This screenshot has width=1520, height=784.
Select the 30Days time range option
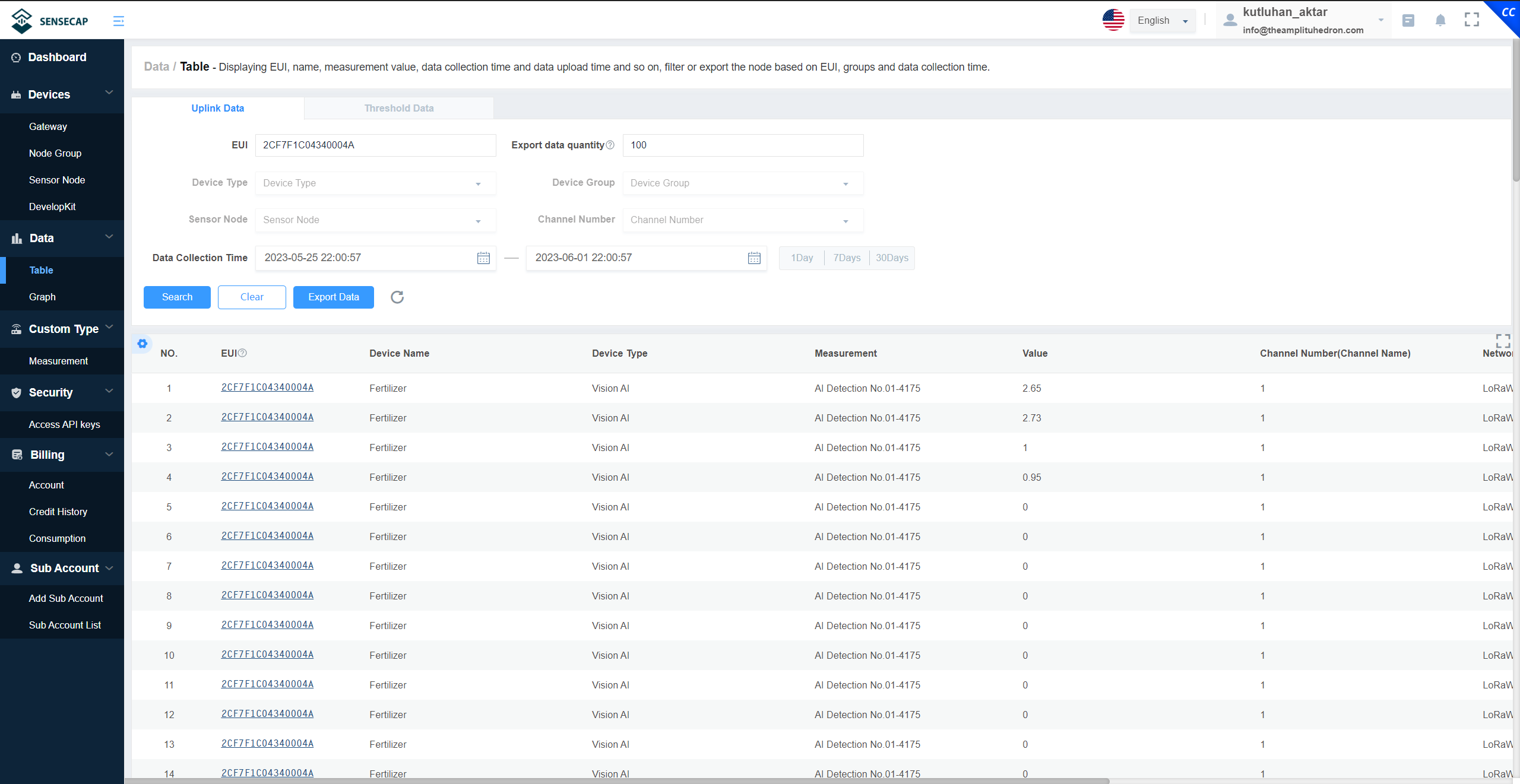[892, 258]
